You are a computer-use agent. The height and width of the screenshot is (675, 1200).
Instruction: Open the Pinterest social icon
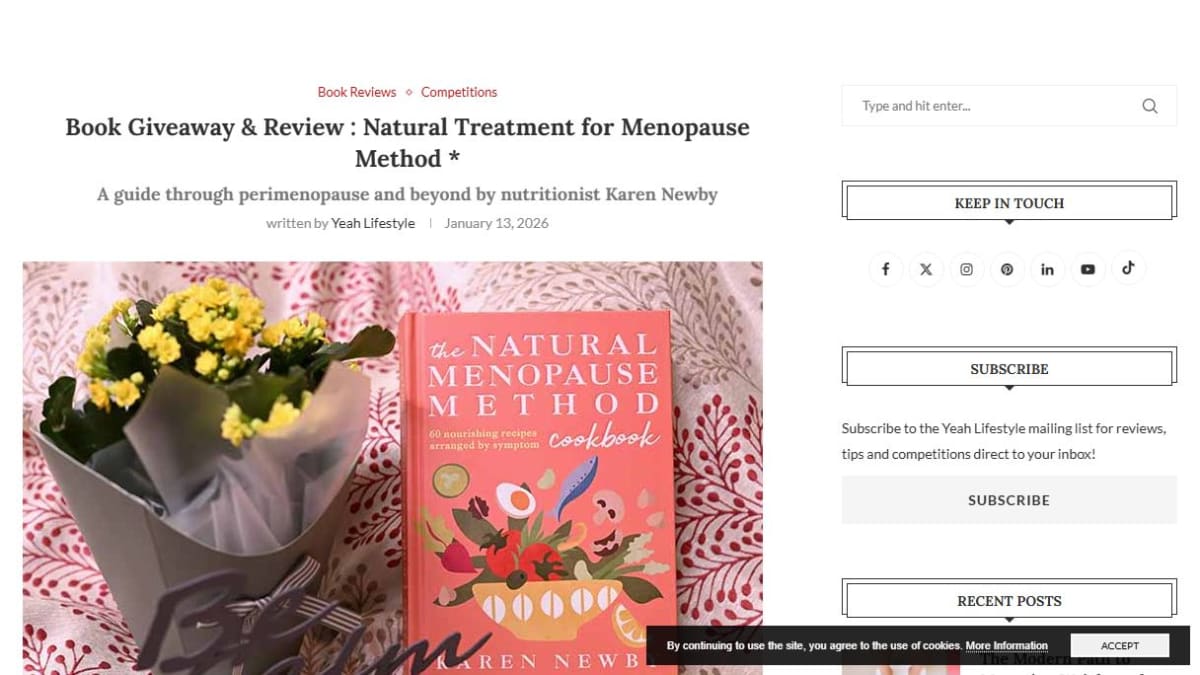(1007, 269)
